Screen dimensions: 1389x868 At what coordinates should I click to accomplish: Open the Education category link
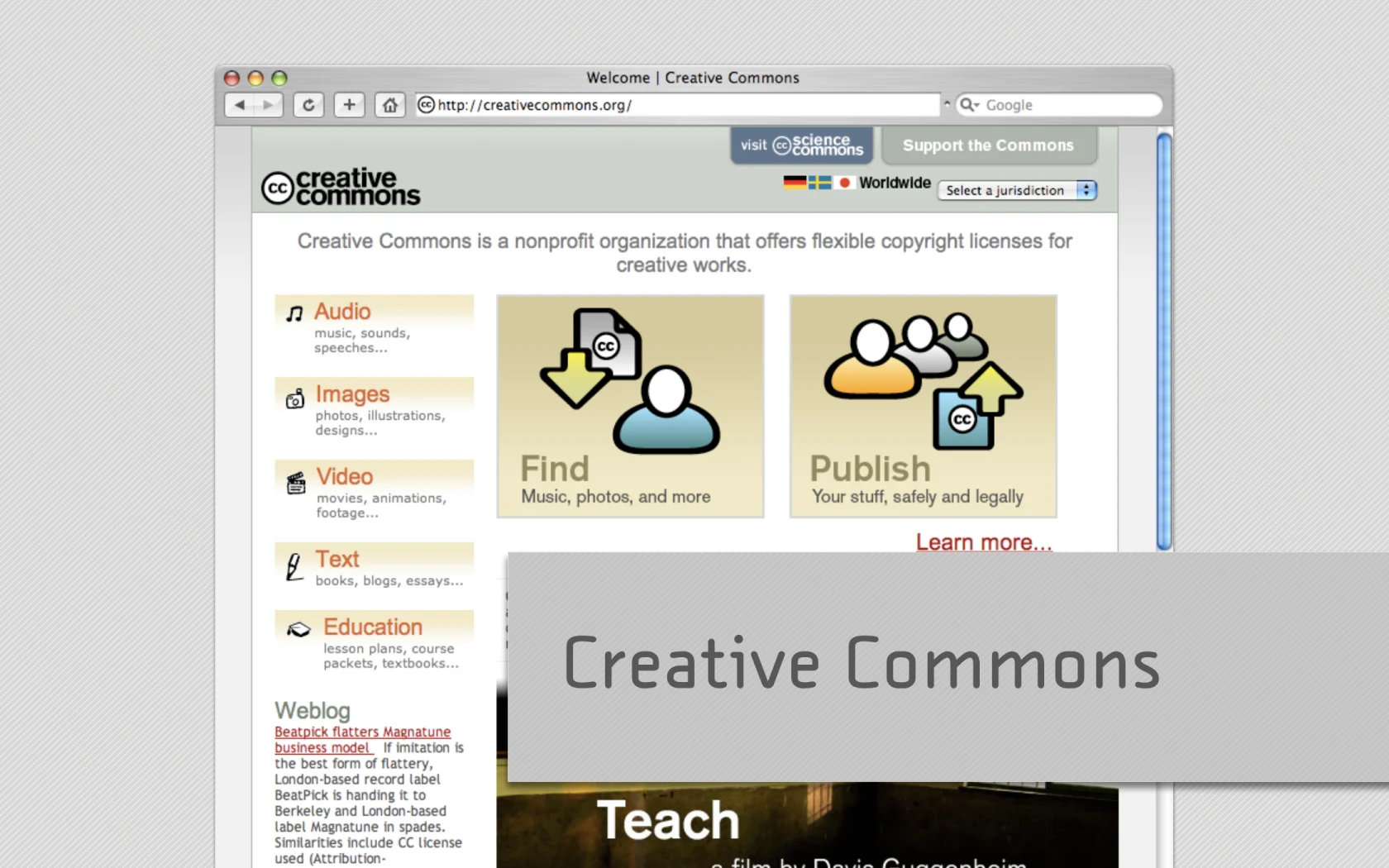(373, 627)
